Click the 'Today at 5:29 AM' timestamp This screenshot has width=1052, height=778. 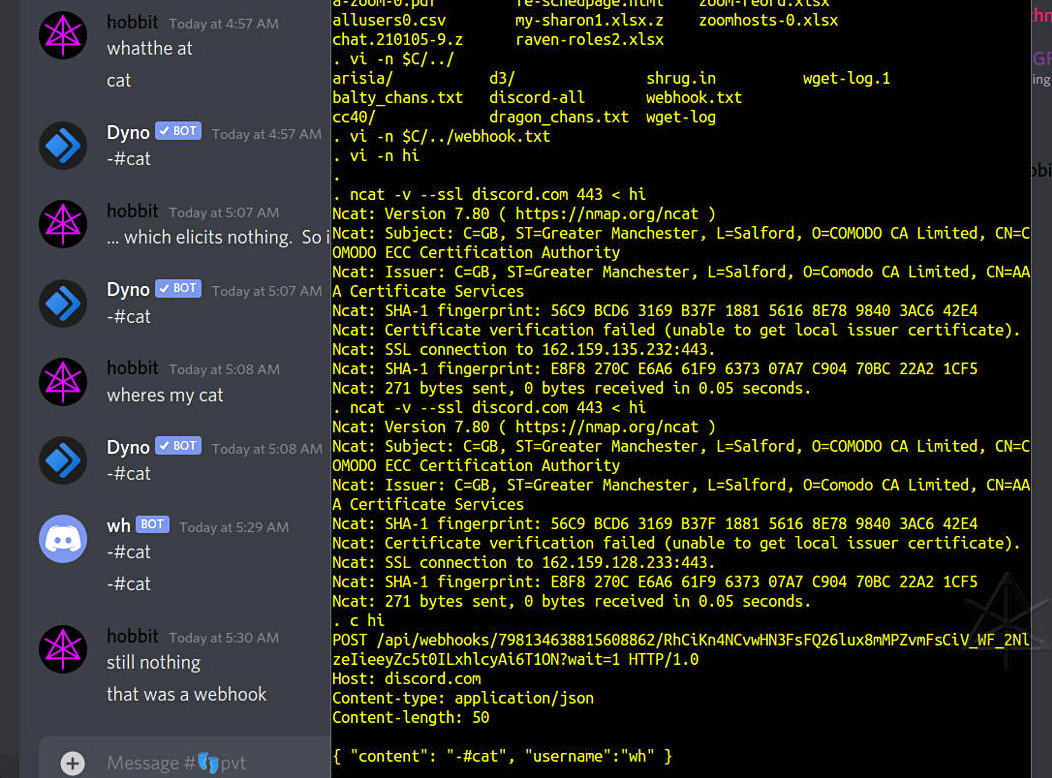[x=234, y=527]
